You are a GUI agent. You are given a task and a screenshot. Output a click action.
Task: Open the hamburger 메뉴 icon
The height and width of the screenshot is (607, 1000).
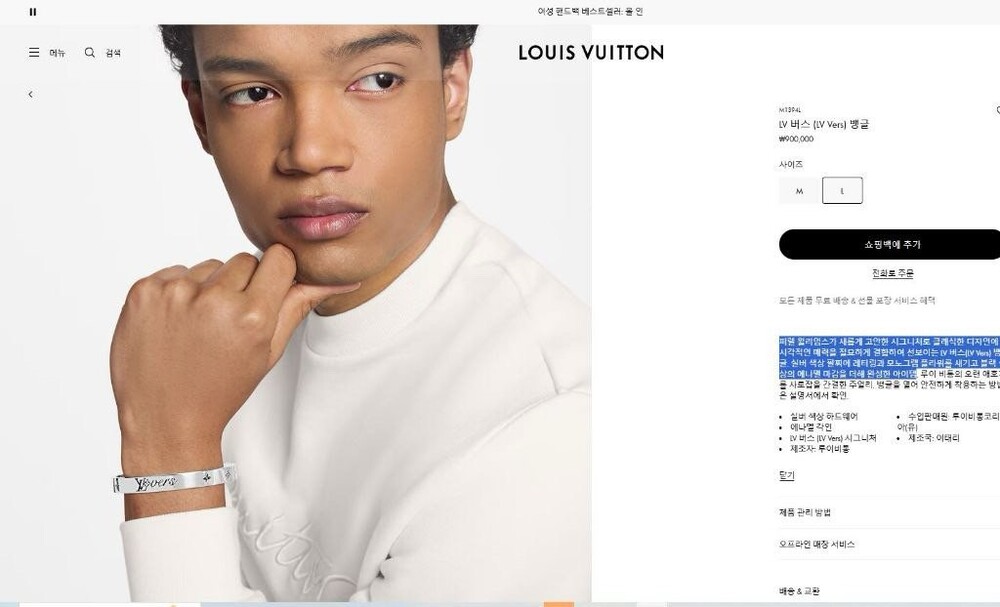[34, 52]
